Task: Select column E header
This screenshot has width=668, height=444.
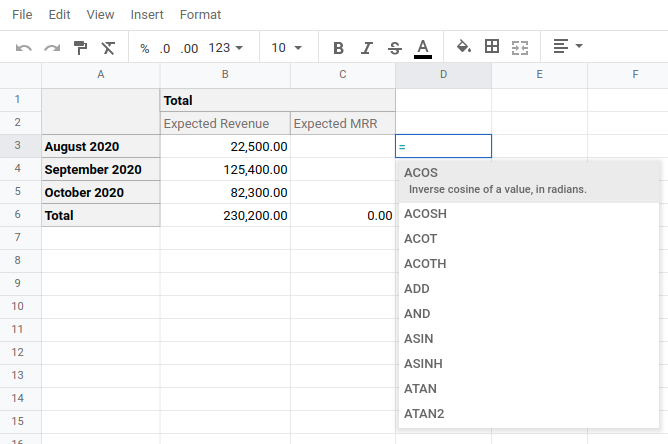Action: [539, 75]
